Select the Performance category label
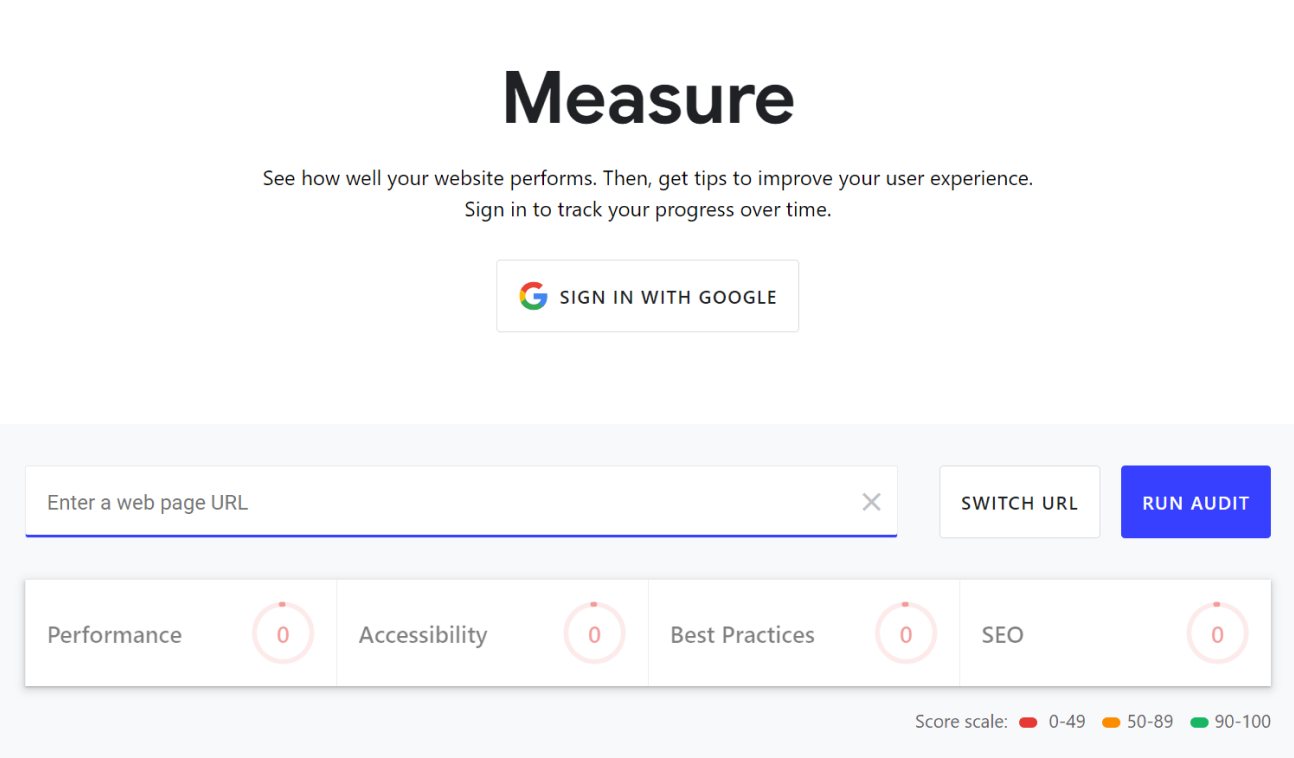The height and width of the screenshot is (758, 1294). (x=115, y=635)
